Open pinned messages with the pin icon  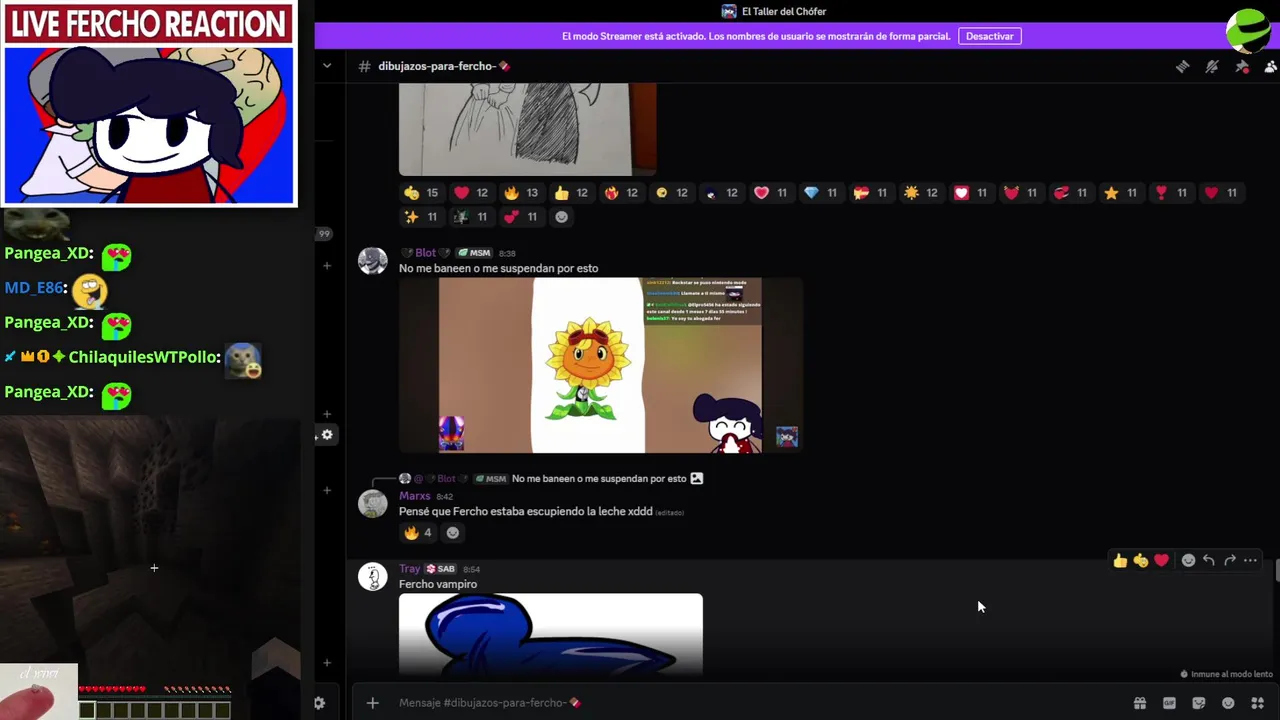(x=1242, y=66)
